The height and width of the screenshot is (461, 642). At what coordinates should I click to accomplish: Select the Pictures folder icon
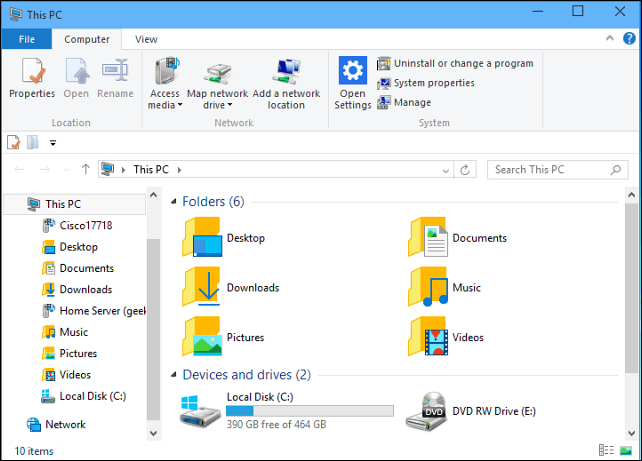pos(202,337)
